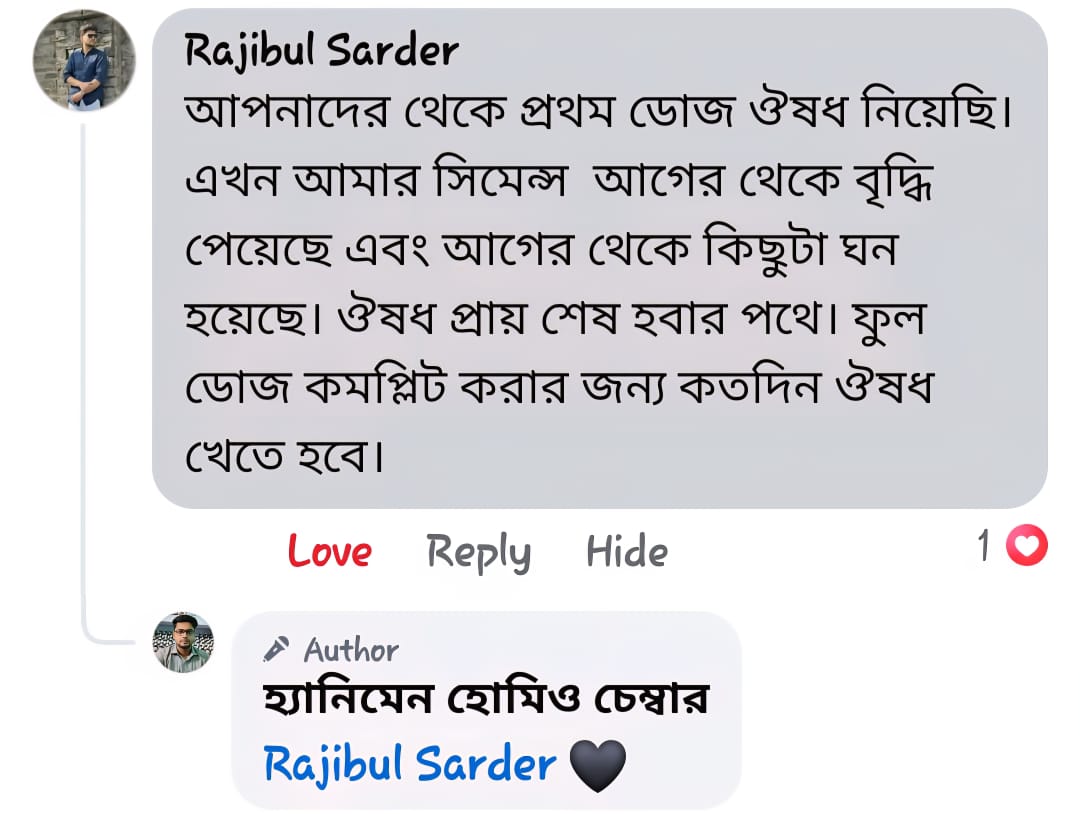
Task: Click the last line "খেতে হবে।"
Action: 285,457
